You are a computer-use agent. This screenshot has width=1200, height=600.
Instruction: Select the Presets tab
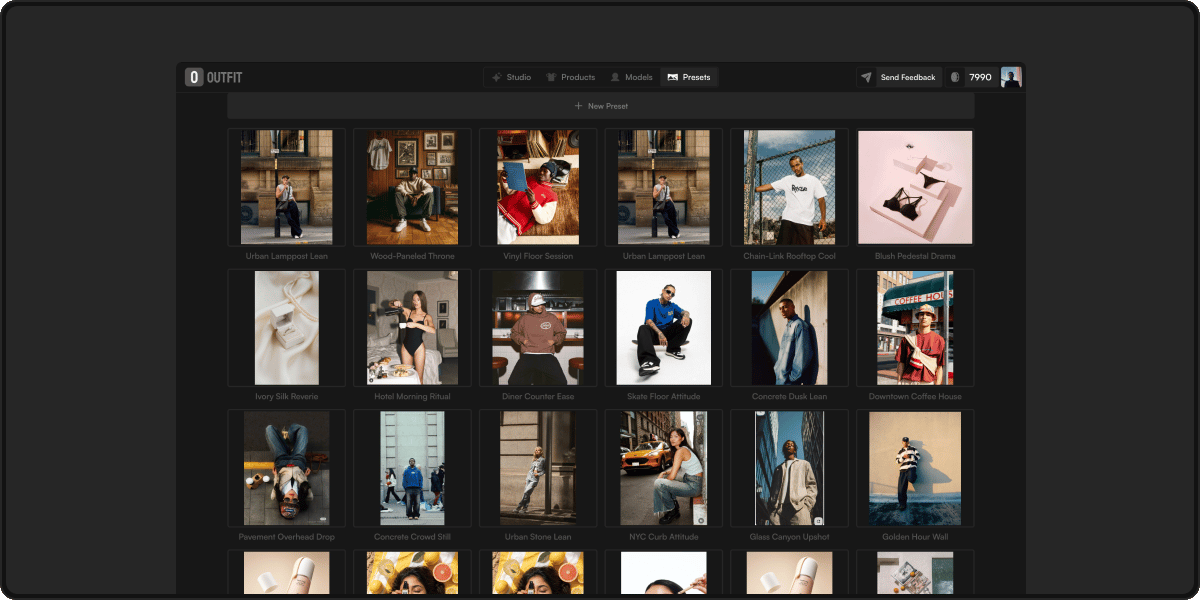point(689,77)
